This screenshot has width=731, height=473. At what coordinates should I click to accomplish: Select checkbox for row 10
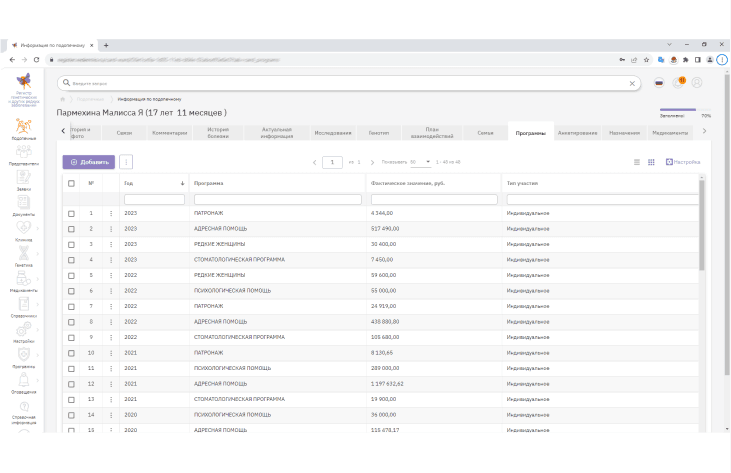tap(71, 353)
